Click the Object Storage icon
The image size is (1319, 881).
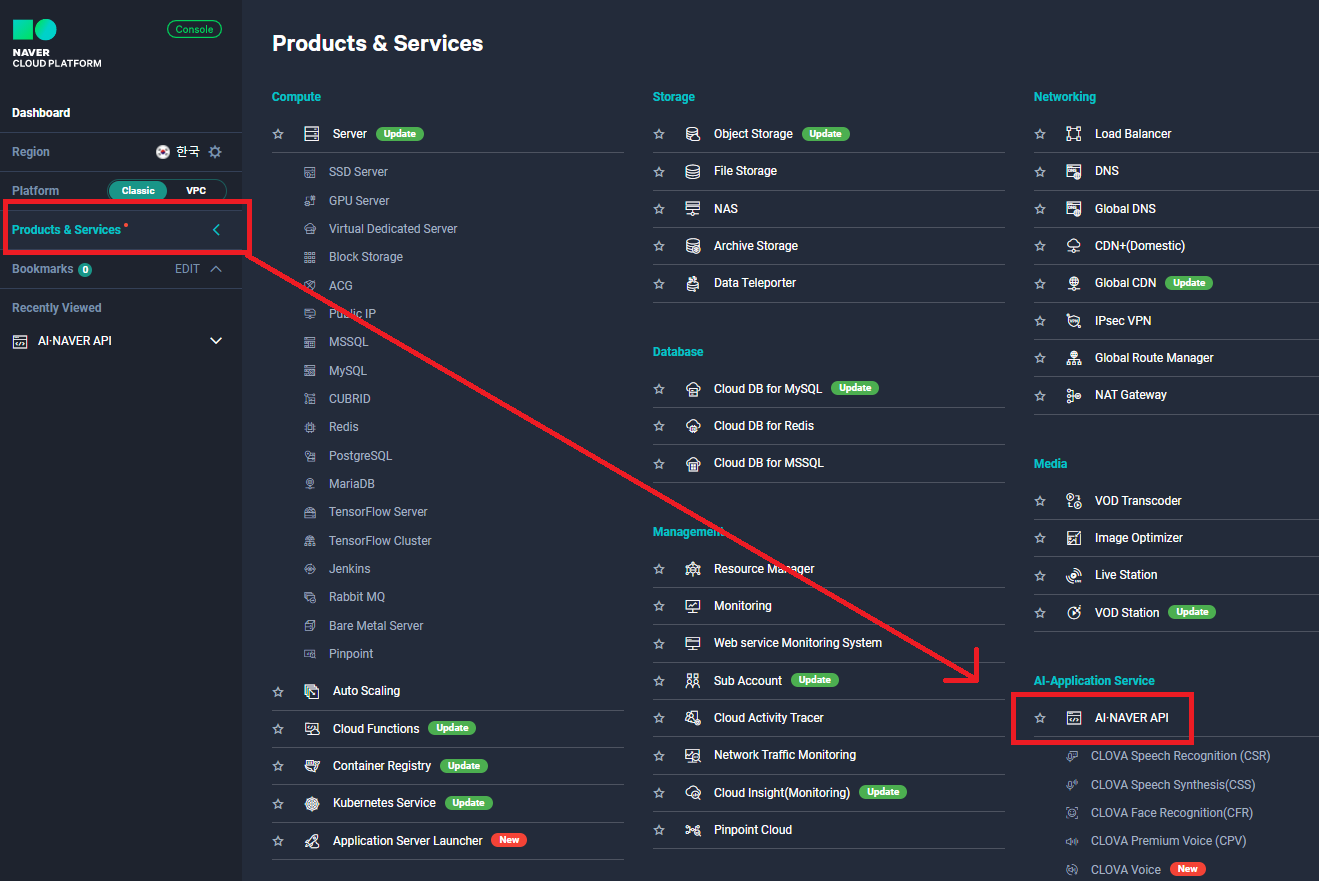coord(692,134)
